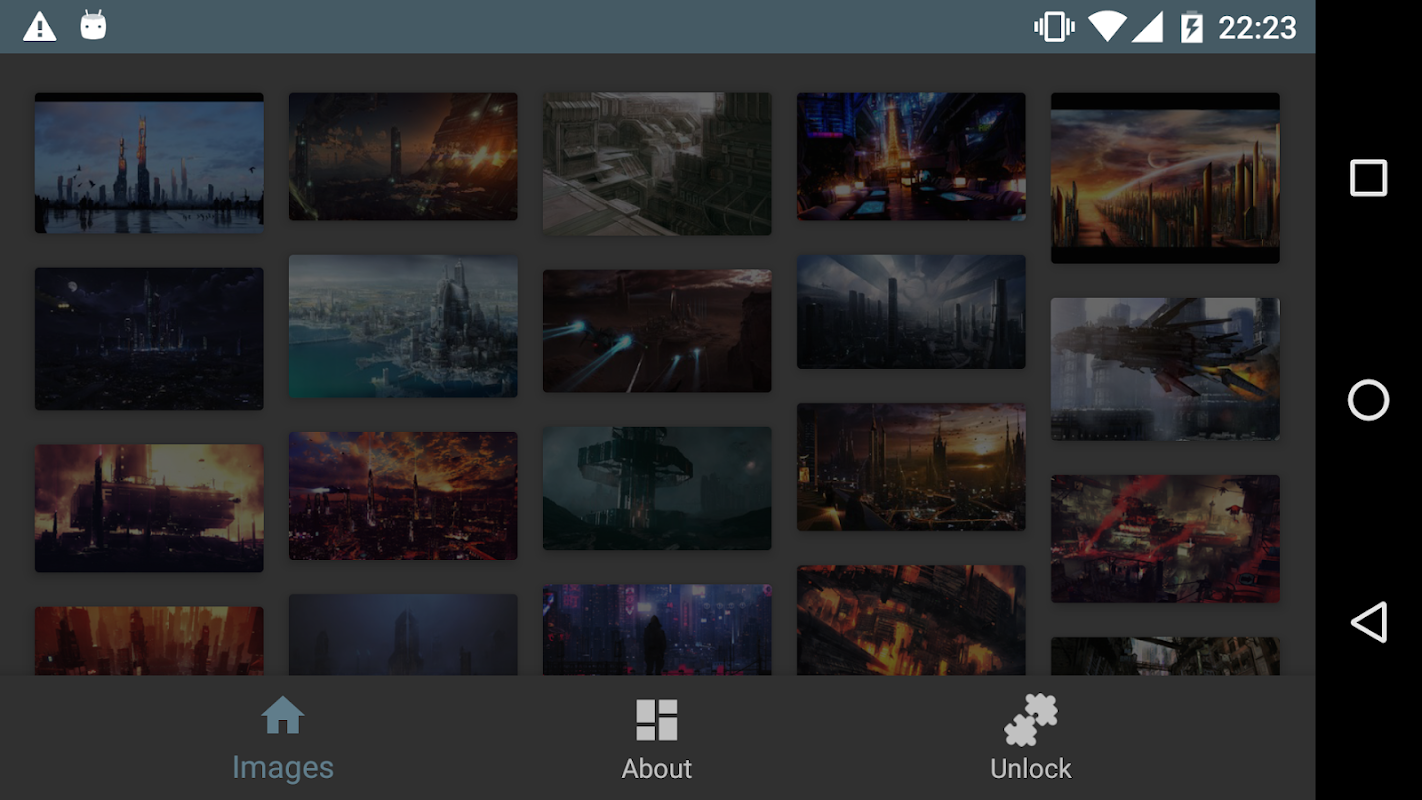Open the golden sunset ringed-planet city wallpaper

[x=1165, y=178]
